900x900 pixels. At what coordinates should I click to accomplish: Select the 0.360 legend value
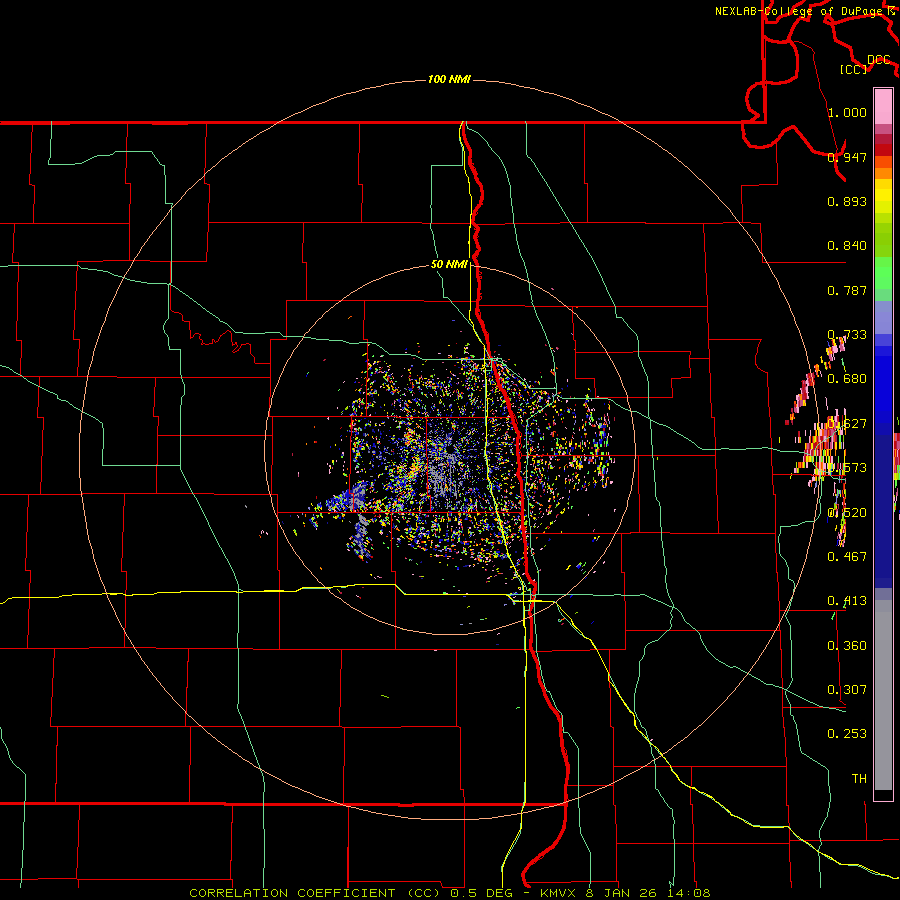point(847,646)
